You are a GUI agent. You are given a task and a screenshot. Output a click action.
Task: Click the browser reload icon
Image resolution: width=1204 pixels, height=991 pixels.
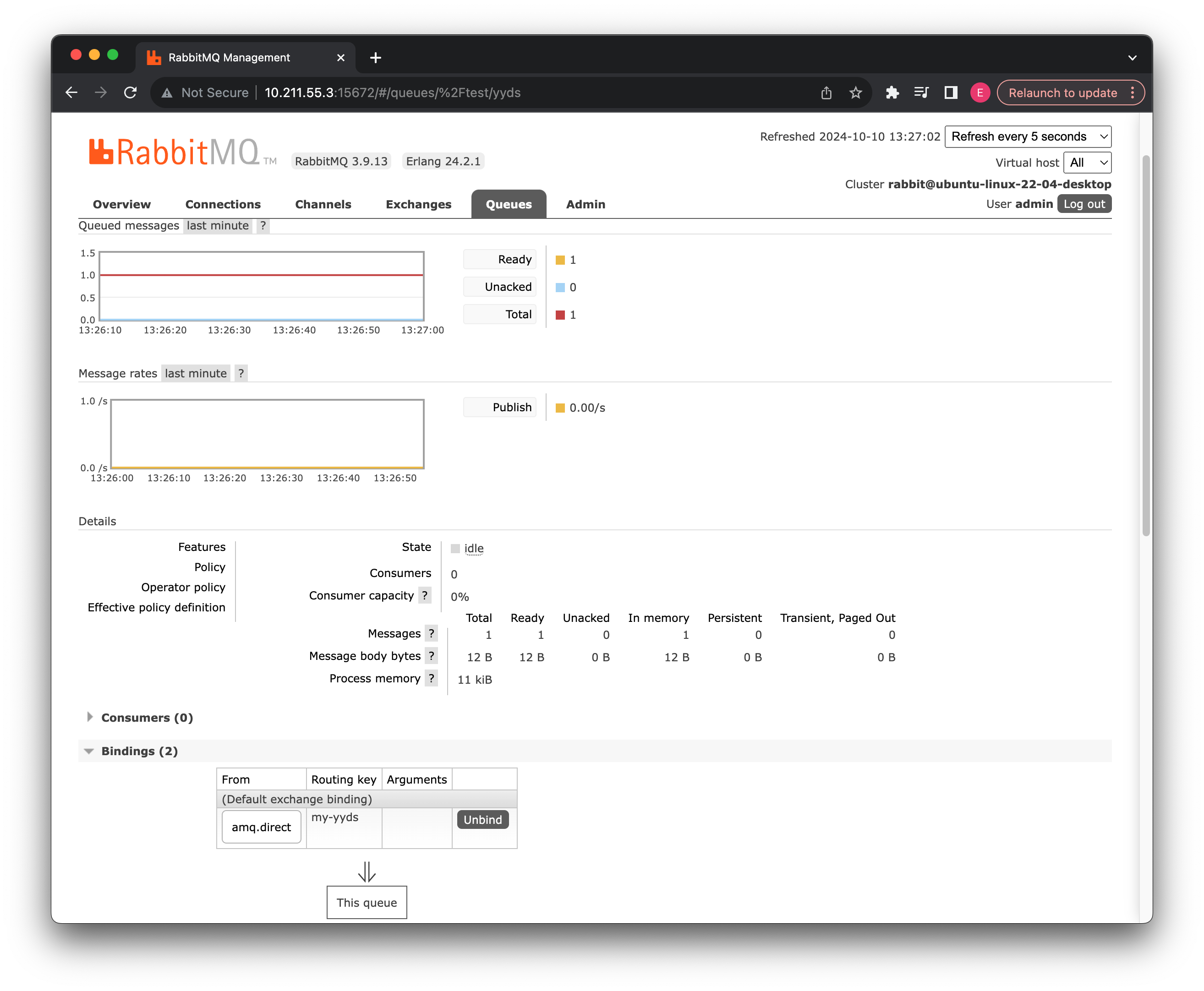pos(130,93)
